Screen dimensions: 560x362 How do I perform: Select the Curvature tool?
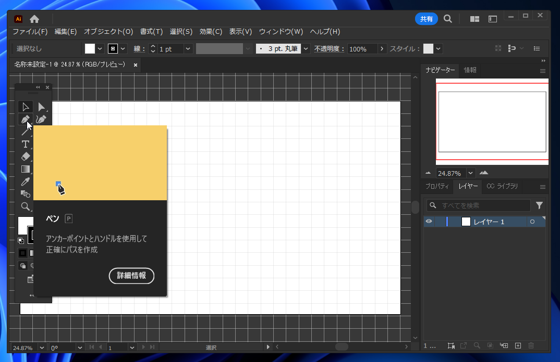coord(41,119)
